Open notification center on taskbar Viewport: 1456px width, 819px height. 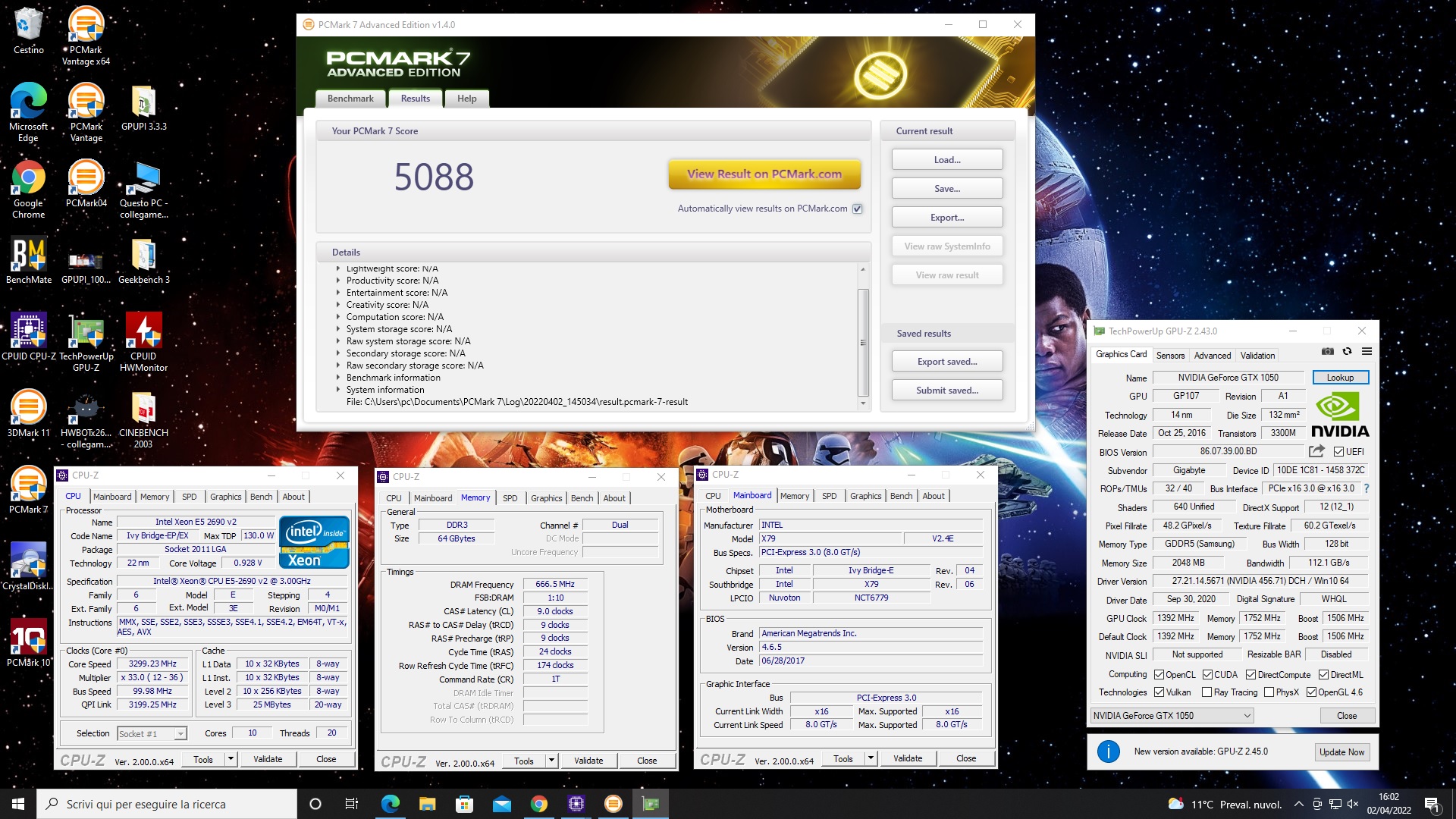click(1432, 804)
